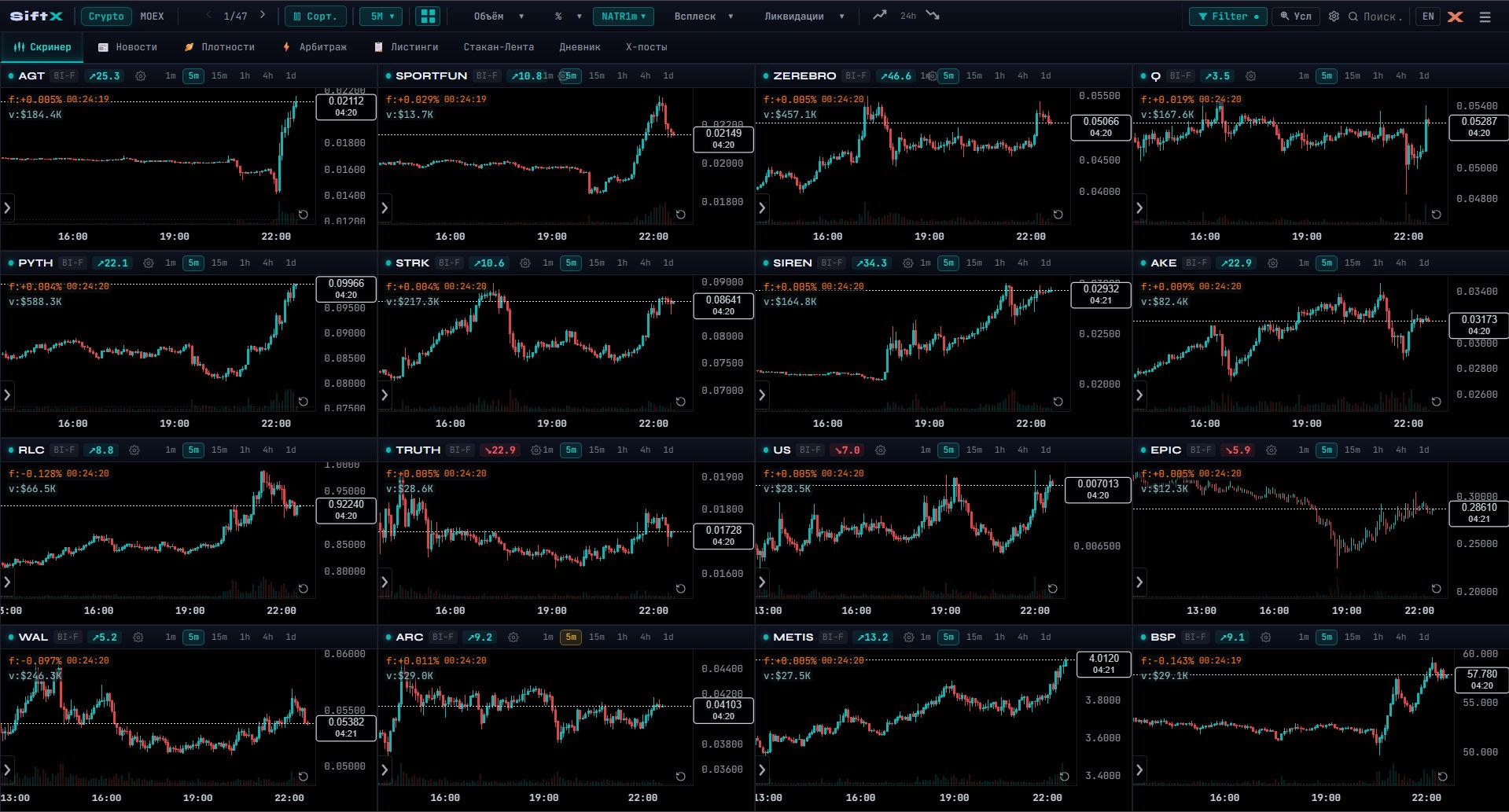
Task: Go to the previous page arrow beside 1/47
Action: [x=208, y=16]
